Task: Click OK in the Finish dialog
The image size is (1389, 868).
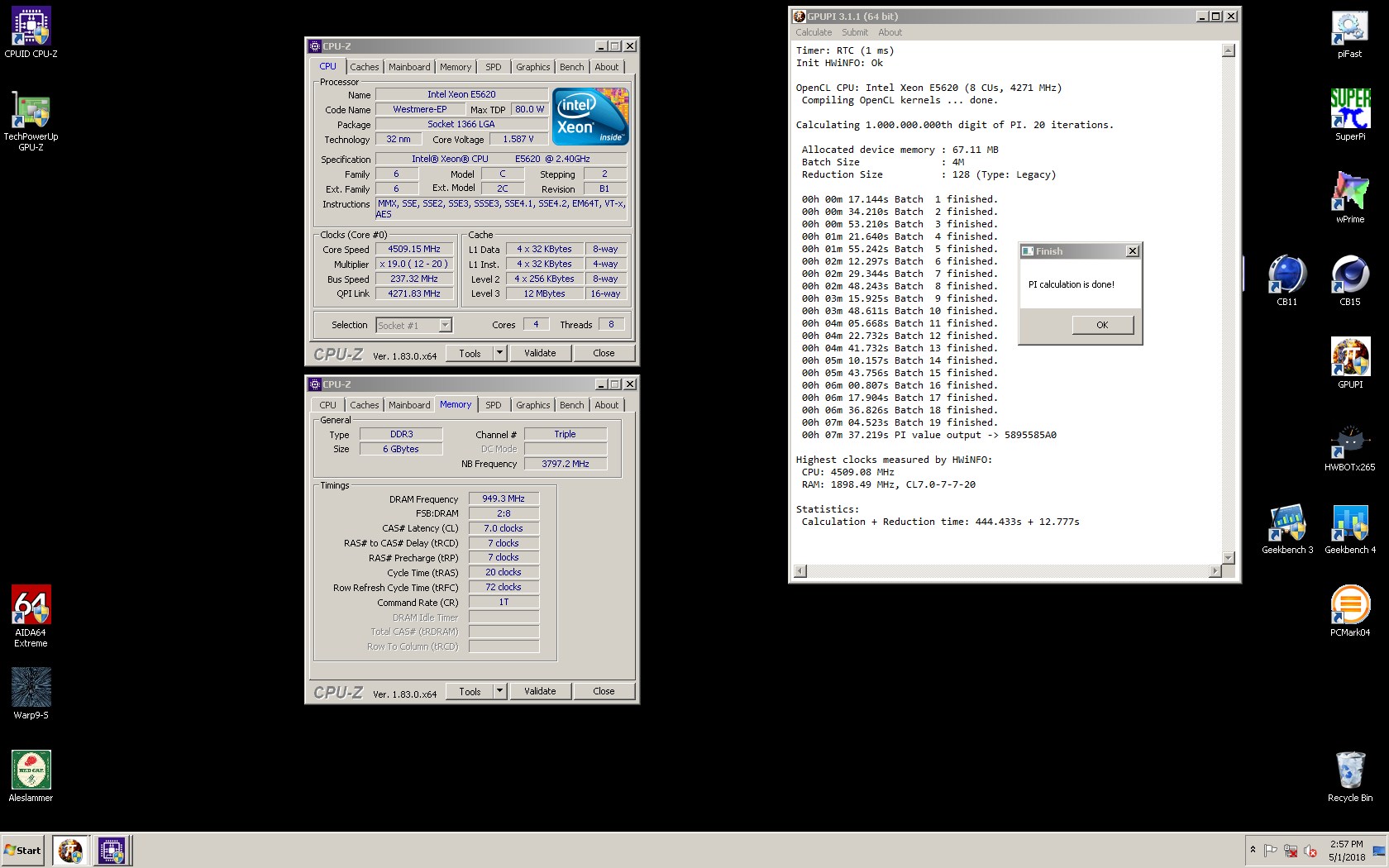Action: pos(1102,325)
